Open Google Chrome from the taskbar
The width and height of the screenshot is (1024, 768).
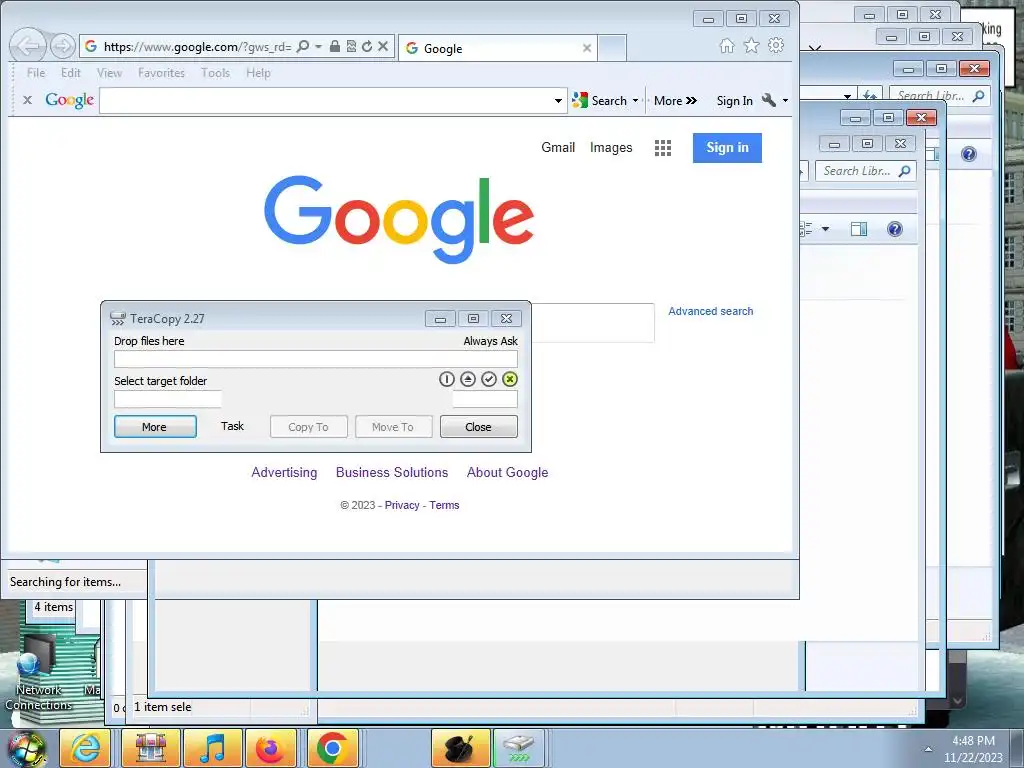click(x=332, y=748)
